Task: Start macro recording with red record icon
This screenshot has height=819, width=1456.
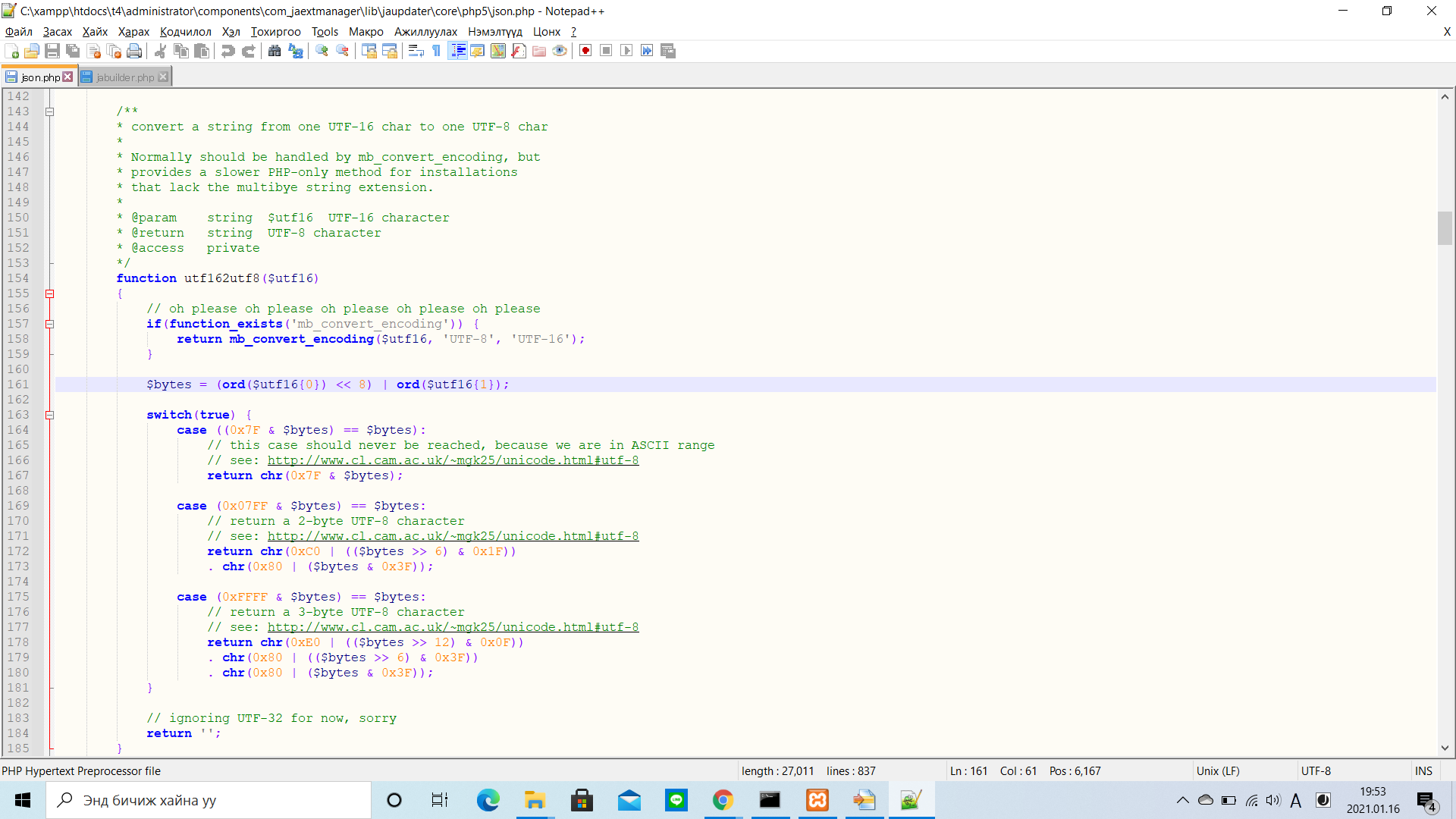Action: pyautogui.click(x=585, y=51)
